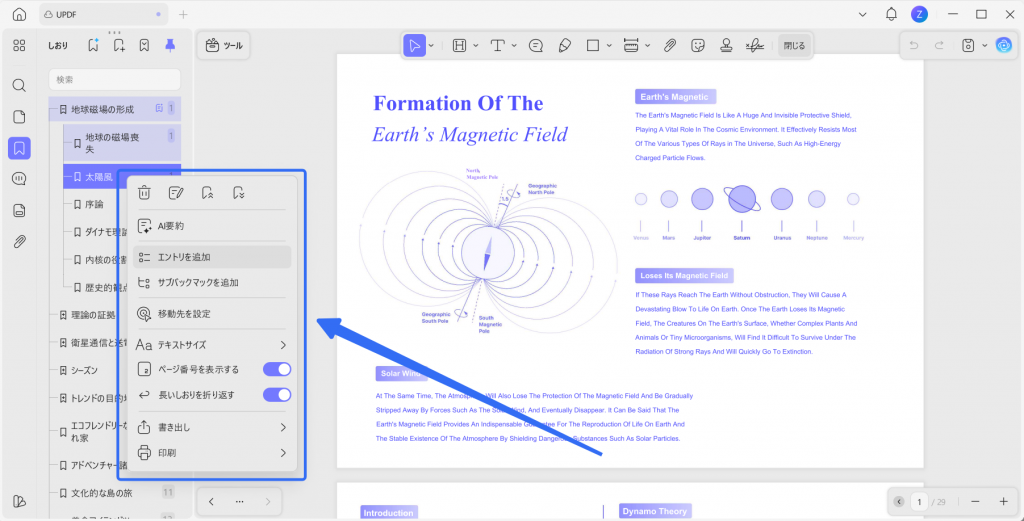Choose 移動先を設定 from context menu

pyautogui.click(x=212, y=314)
